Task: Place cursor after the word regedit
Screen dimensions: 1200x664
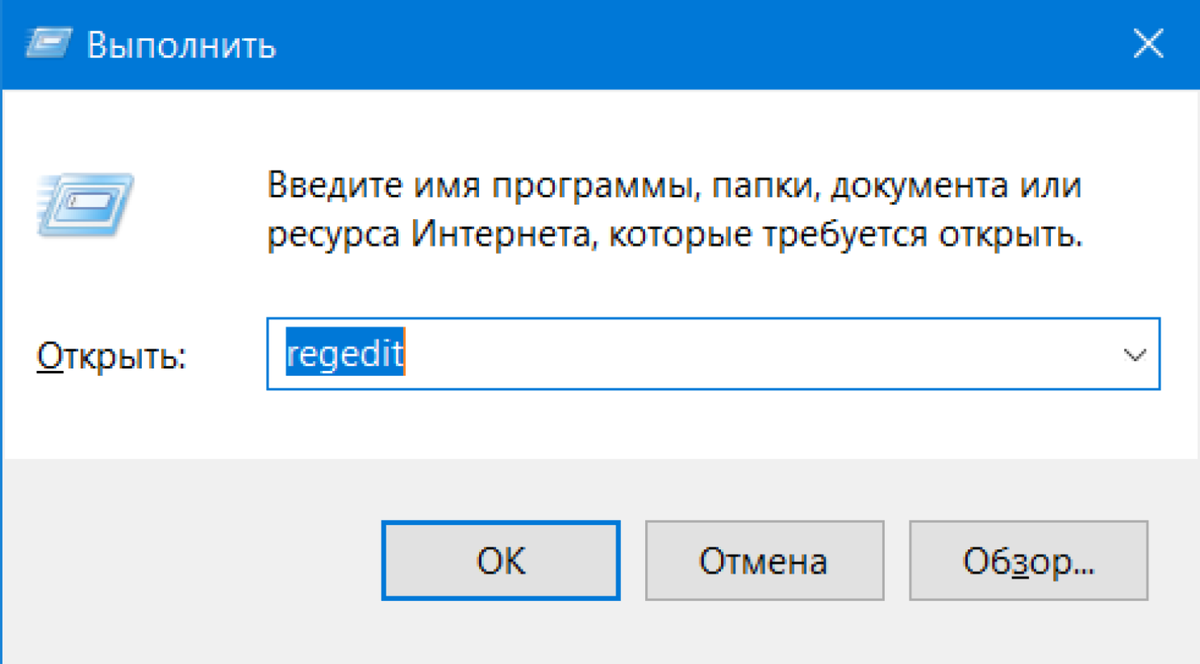Action: point(410,352)
